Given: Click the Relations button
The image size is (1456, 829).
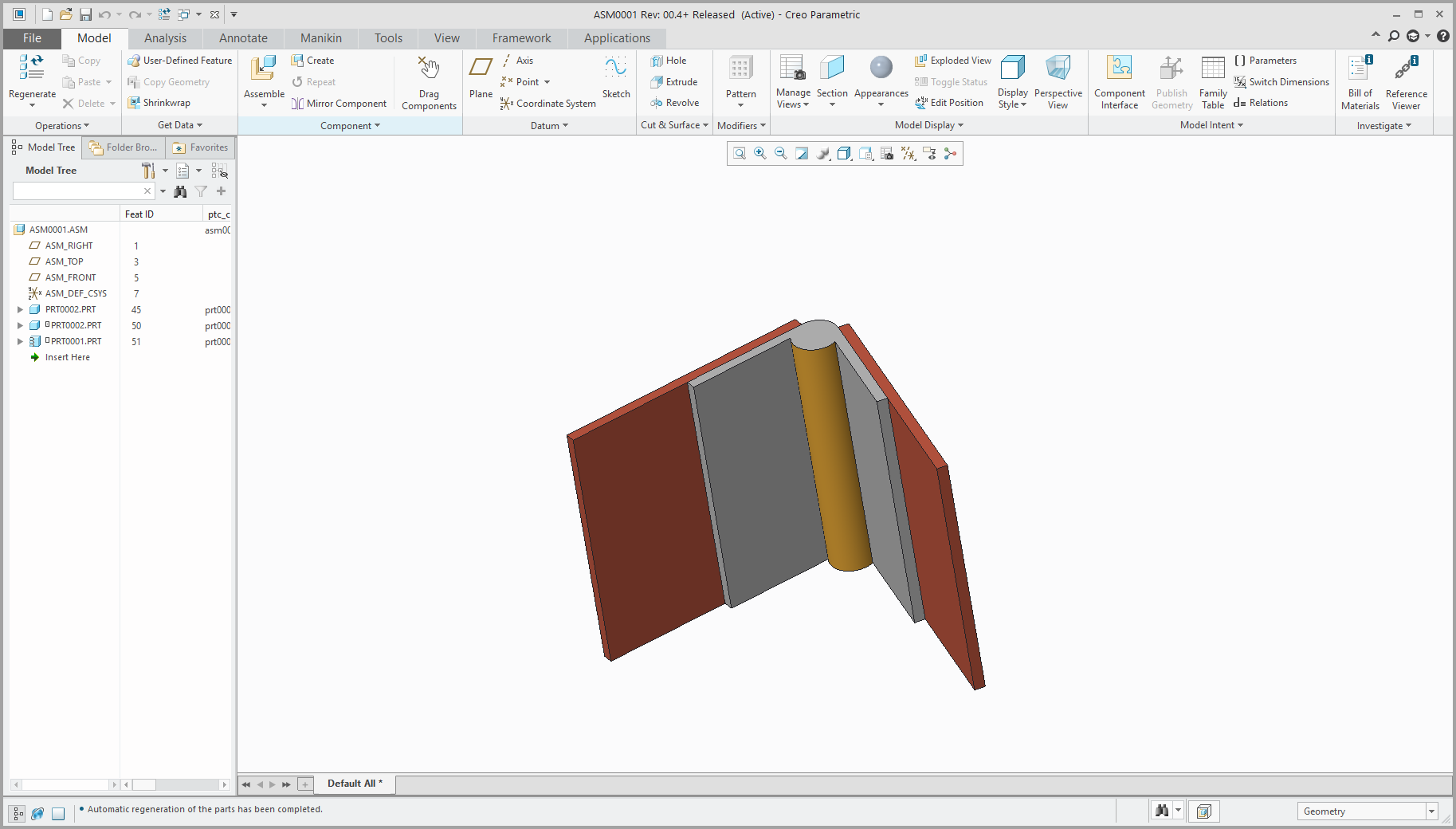Looking at the screenshot, I should pos(1261,103).
